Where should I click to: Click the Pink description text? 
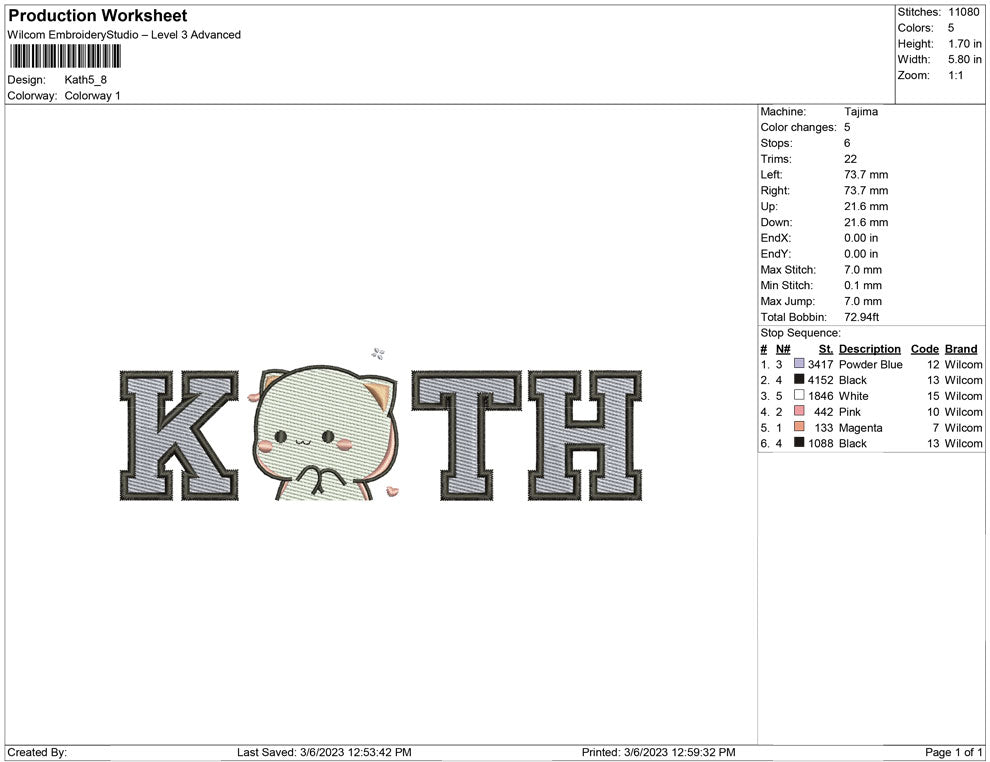point(849,411)
